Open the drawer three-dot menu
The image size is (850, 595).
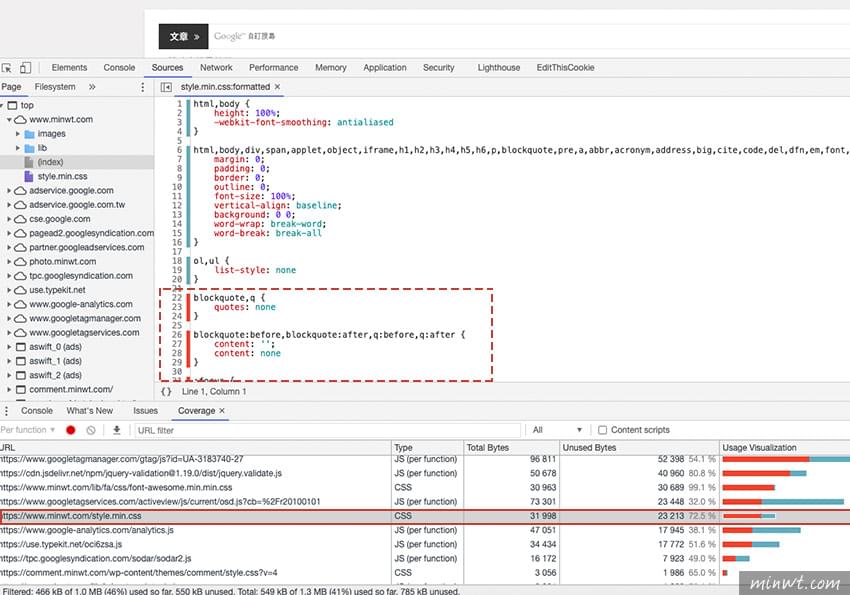click(7, 411)
